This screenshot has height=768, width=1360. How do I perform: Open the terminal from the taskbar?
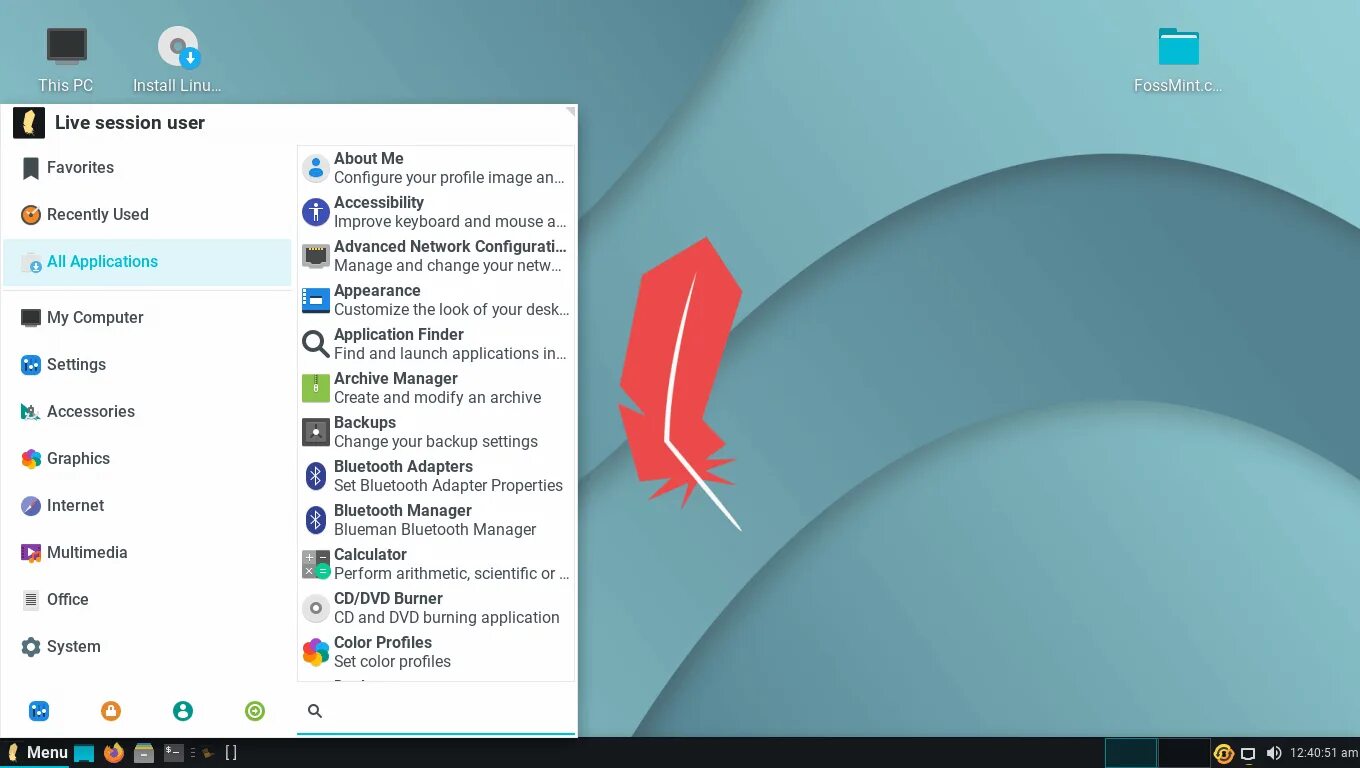174,753
